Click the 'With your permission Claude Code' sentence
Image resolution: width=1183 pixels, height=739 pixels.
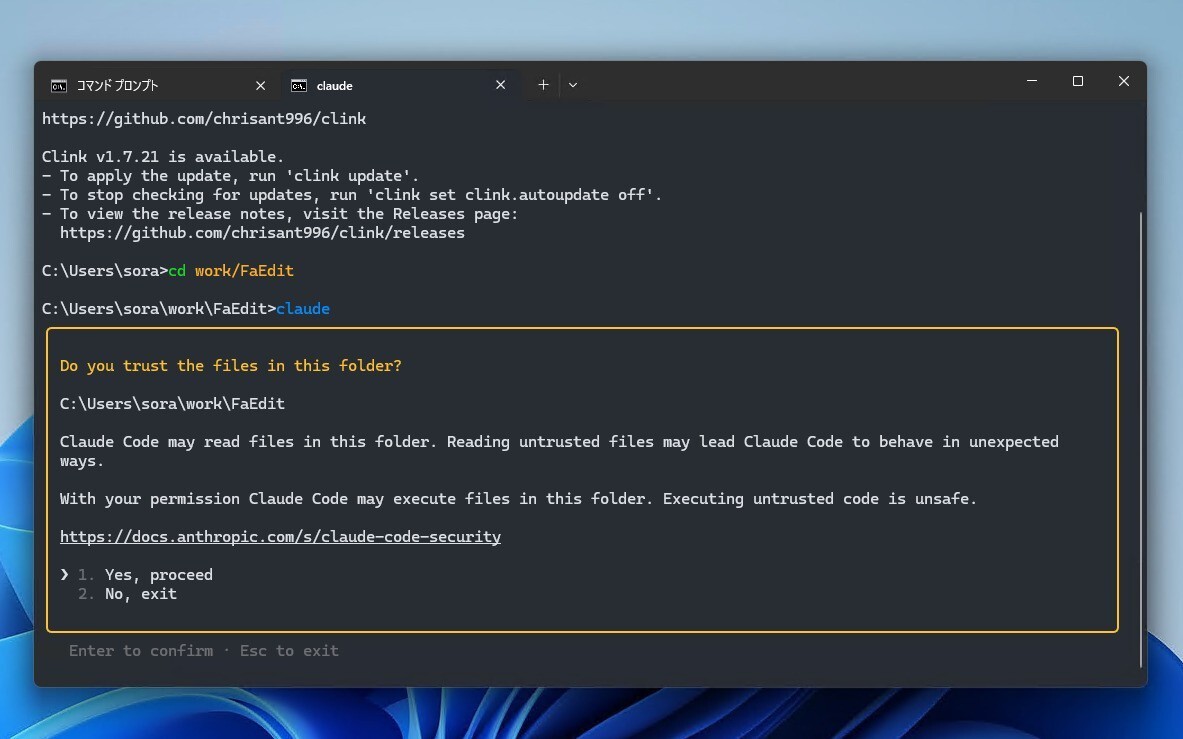point(518,498)
